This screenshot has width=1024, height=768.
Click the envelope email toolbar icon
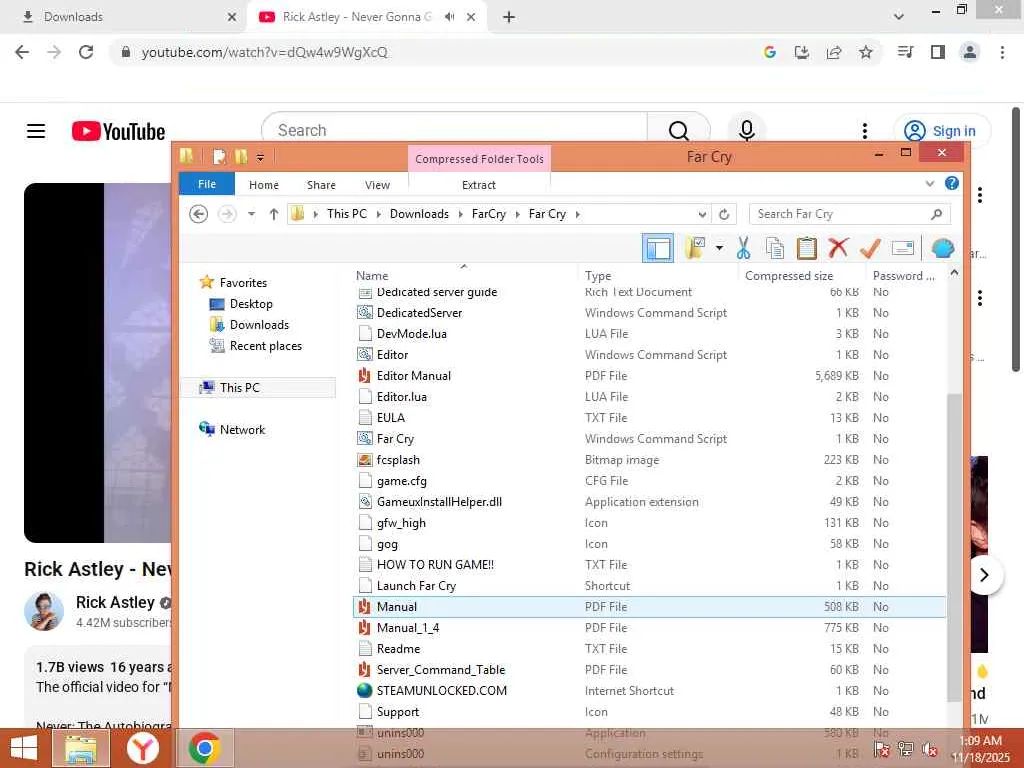[902, 248]
